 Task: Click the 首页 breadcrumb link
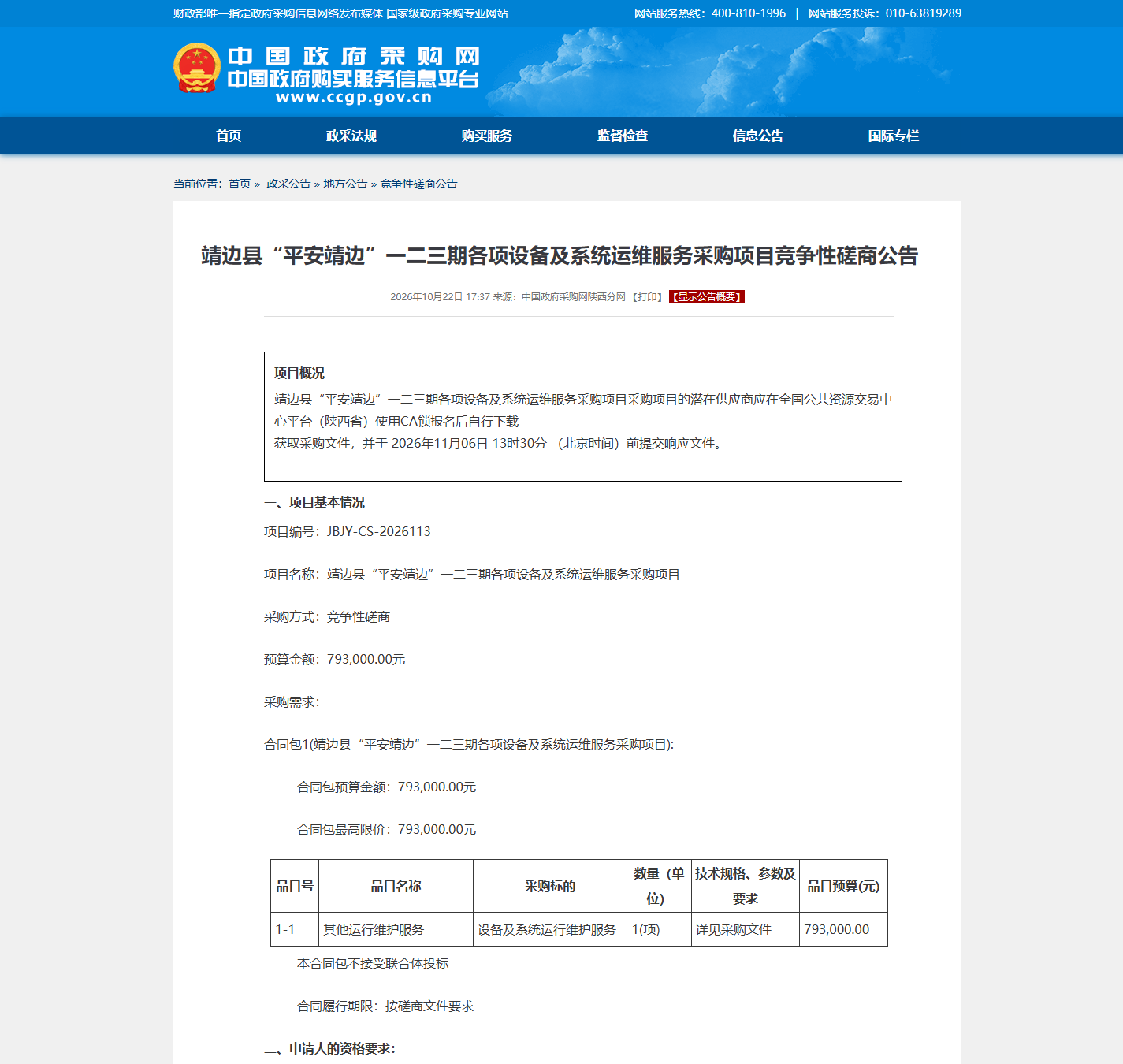(240, 184)
